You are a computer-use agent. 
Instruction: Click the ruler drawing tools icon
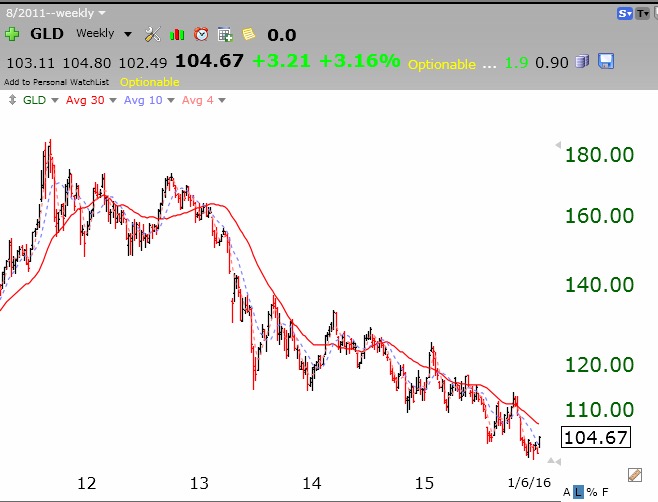(x=635, y=475)
